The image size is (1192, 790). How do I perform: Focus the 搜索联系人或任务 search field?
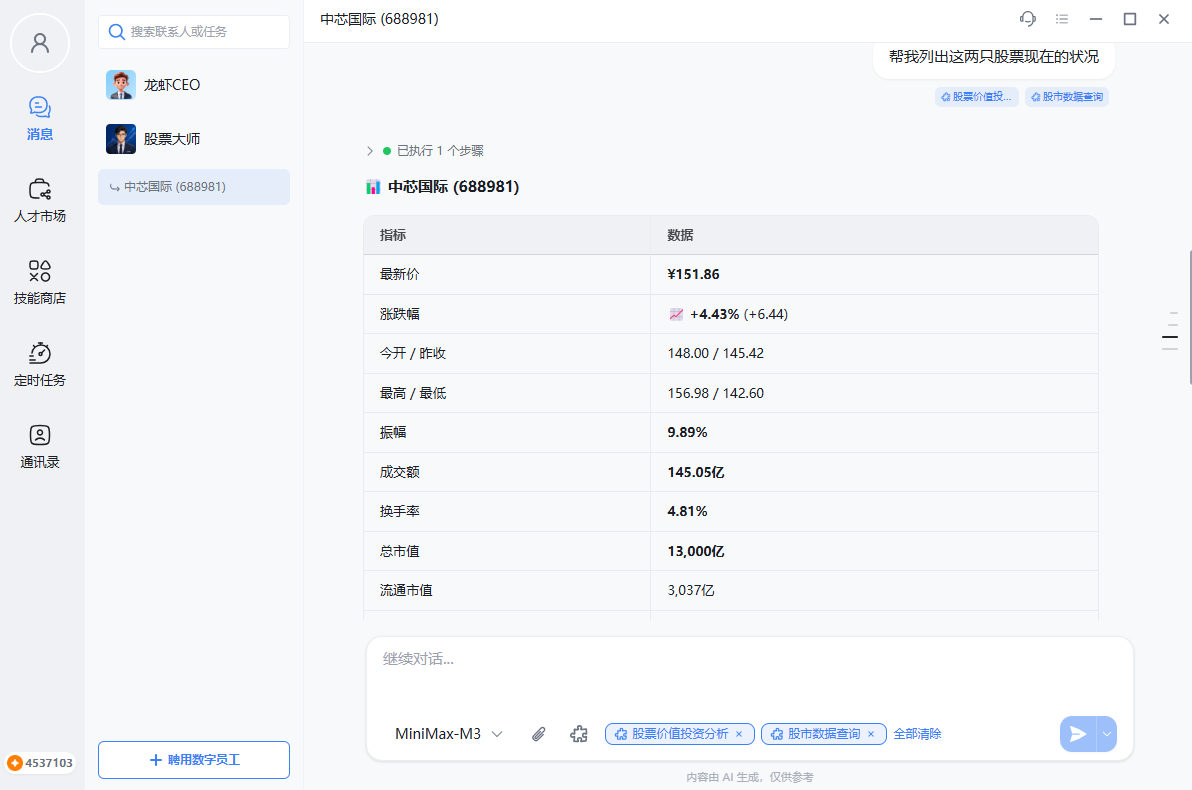[x=194, y=32]
